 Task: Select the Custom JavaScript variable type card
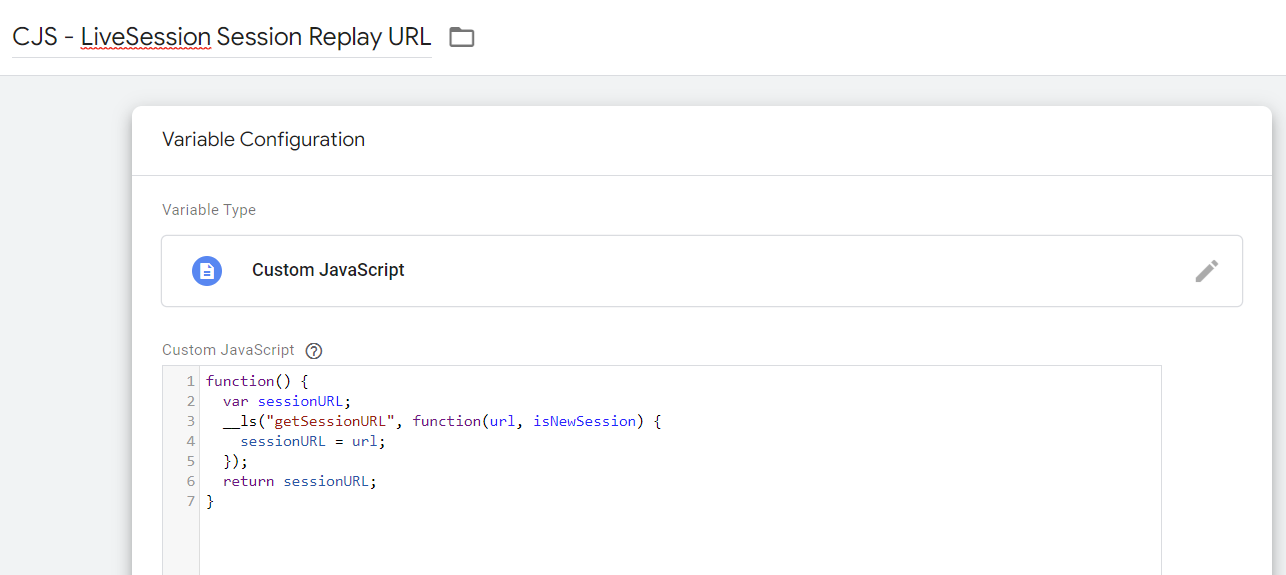click(700, 271)
